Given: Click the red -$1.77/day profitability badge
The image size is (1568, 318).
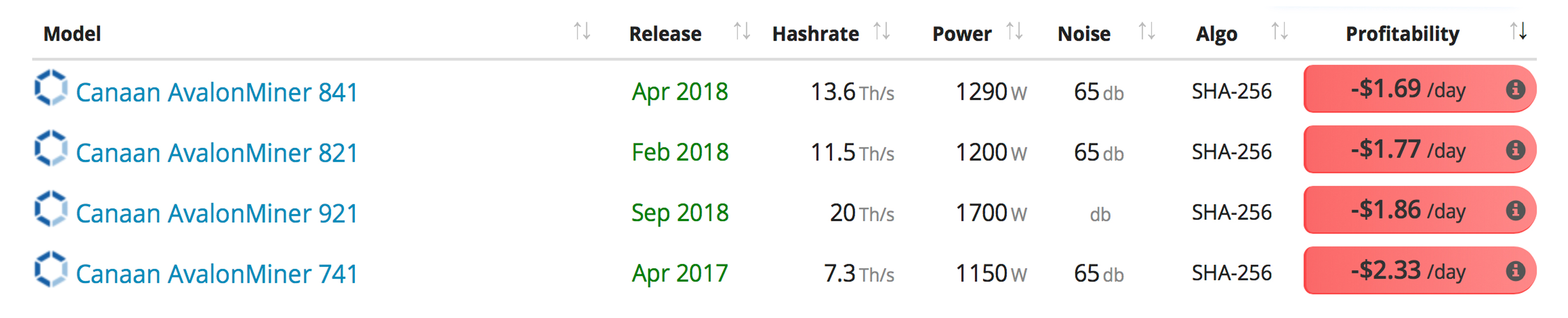Looking at the screenshot, I should pyautogui.click(x=1406, y=150).
